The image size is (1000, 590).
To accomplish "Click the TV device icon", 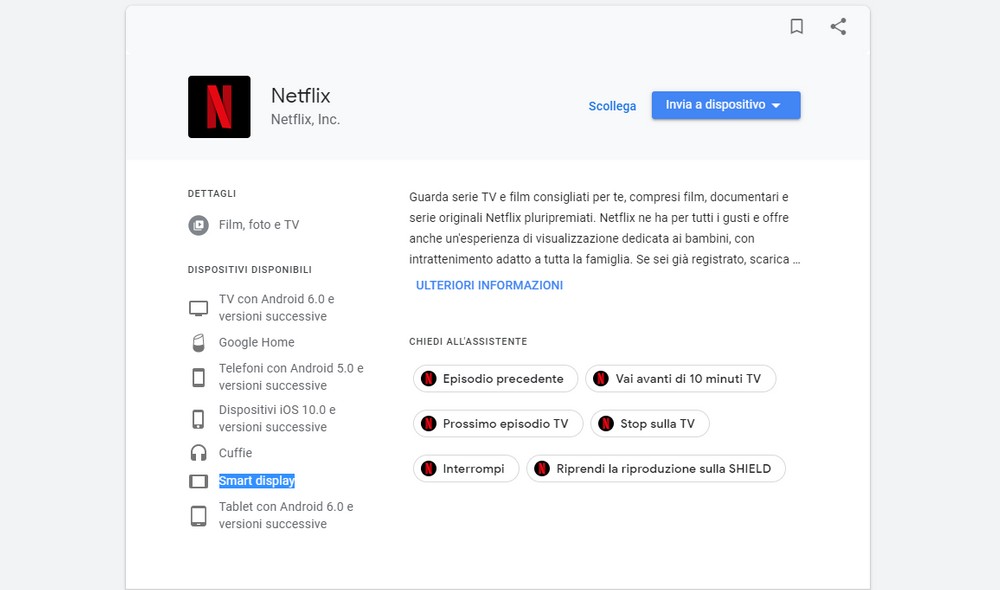I will click(199, 308).
